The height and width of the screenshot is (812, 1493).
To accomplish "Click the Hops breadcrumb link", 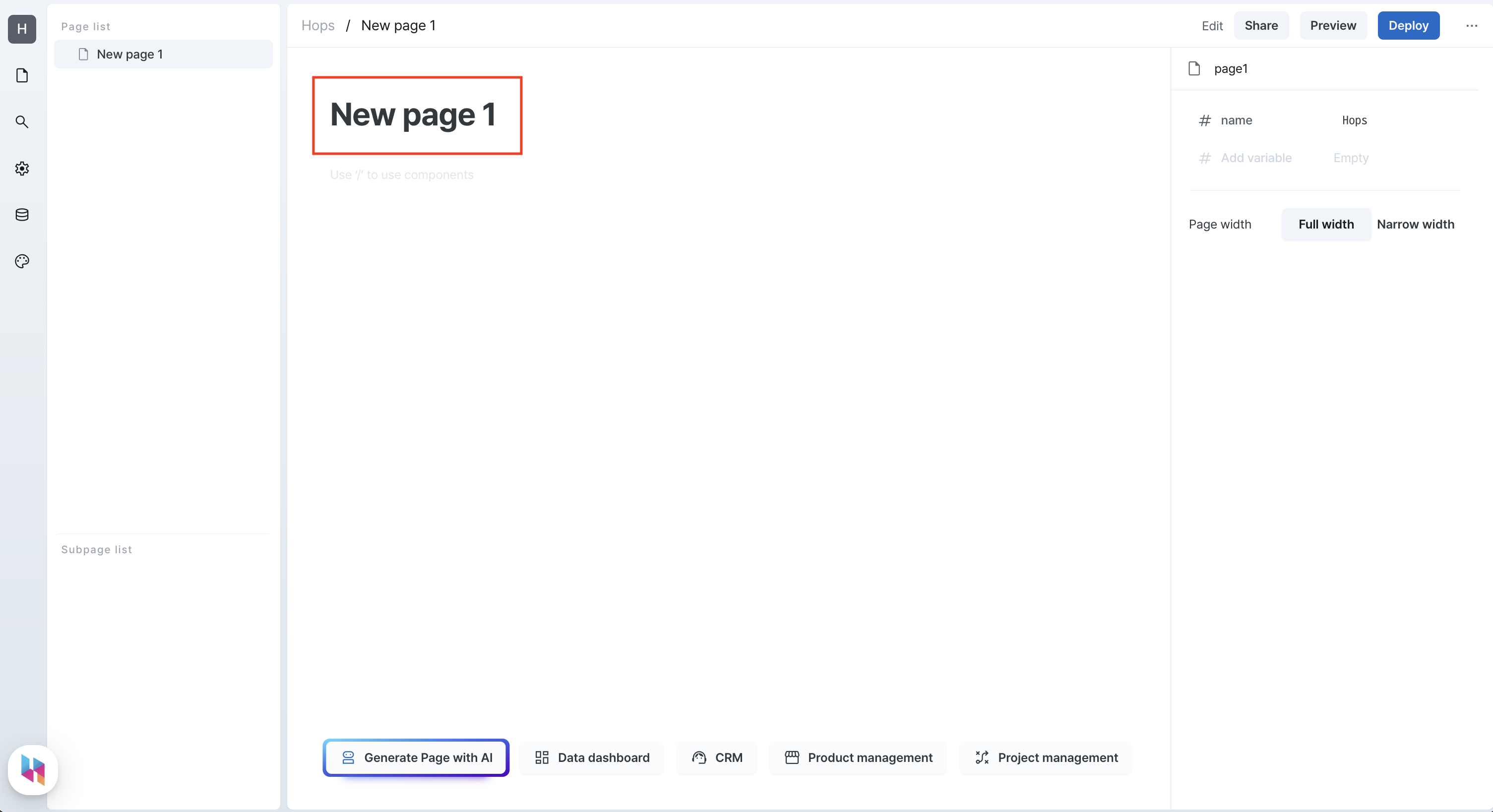I will click(318, 25).
